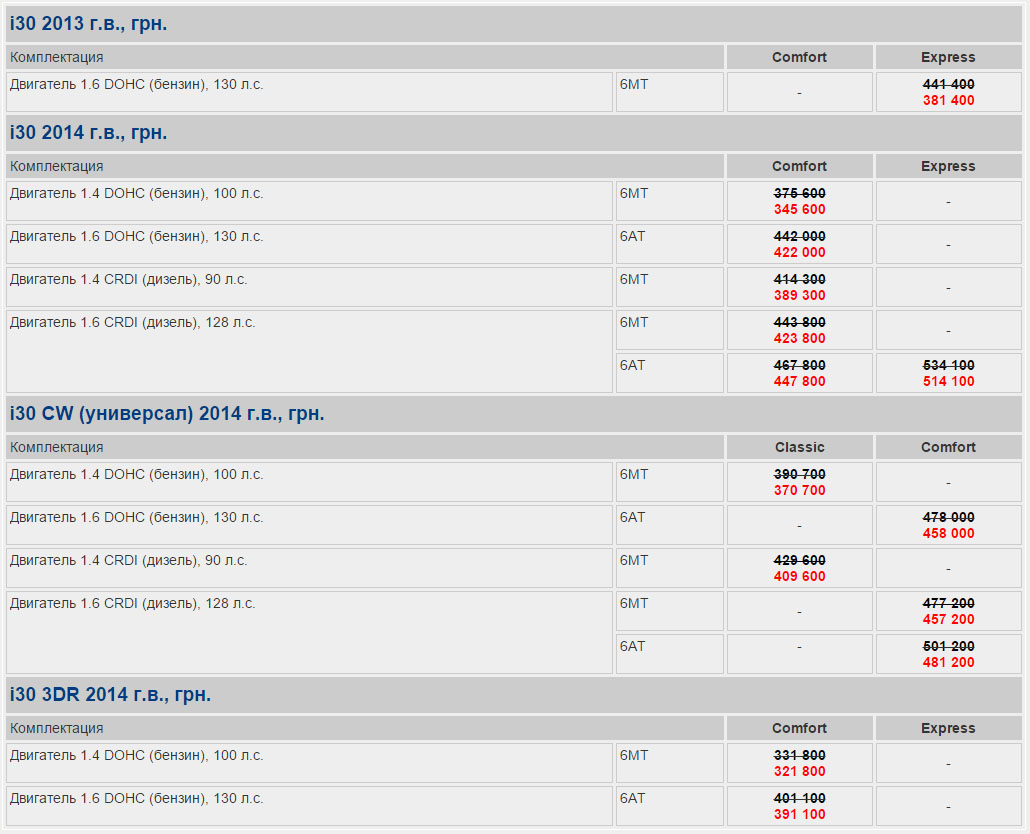Select the discounted price 422 000

click(799, 253)
